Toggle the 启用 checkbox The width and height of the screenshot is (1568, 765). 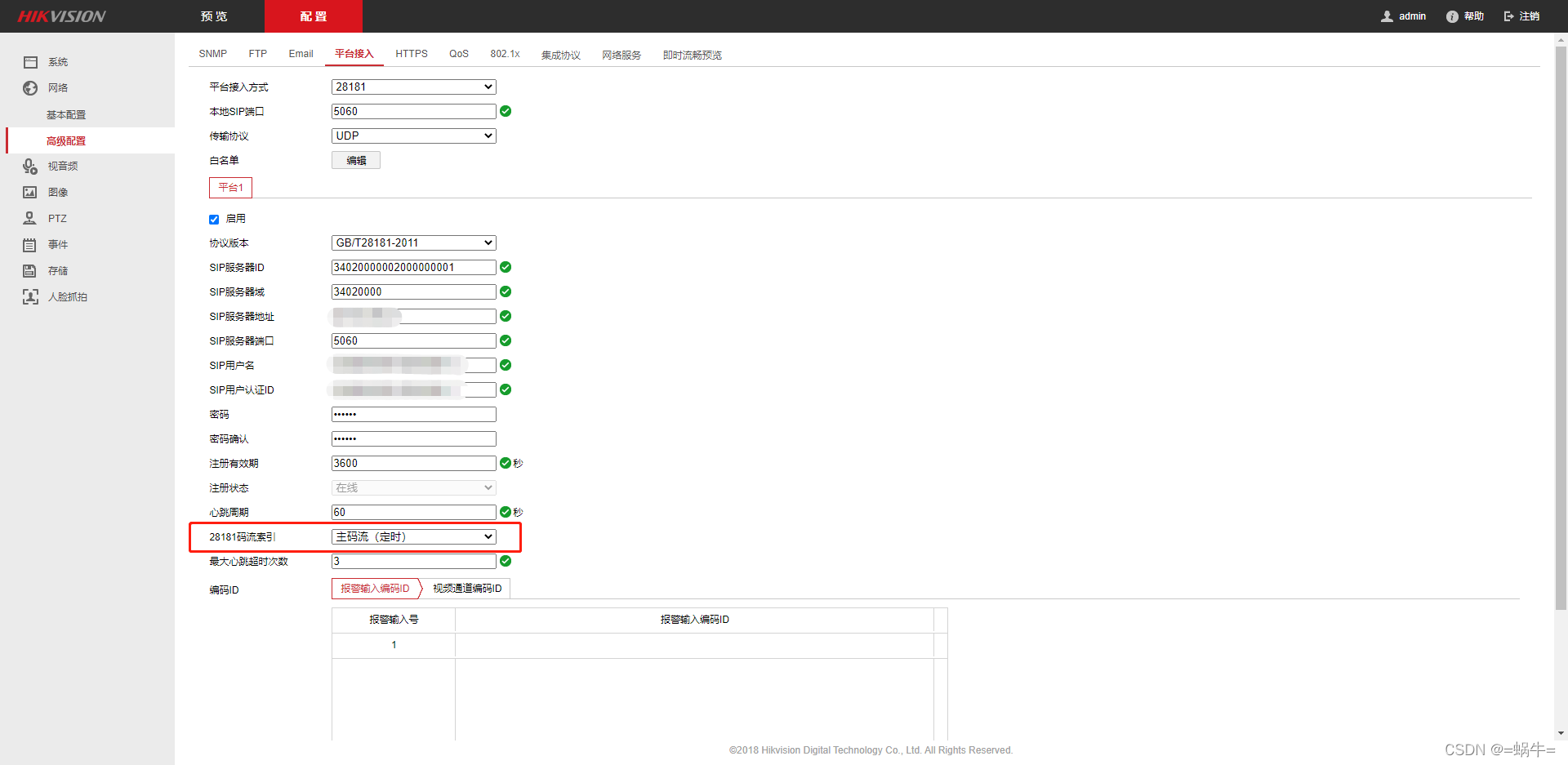point(214,220)
